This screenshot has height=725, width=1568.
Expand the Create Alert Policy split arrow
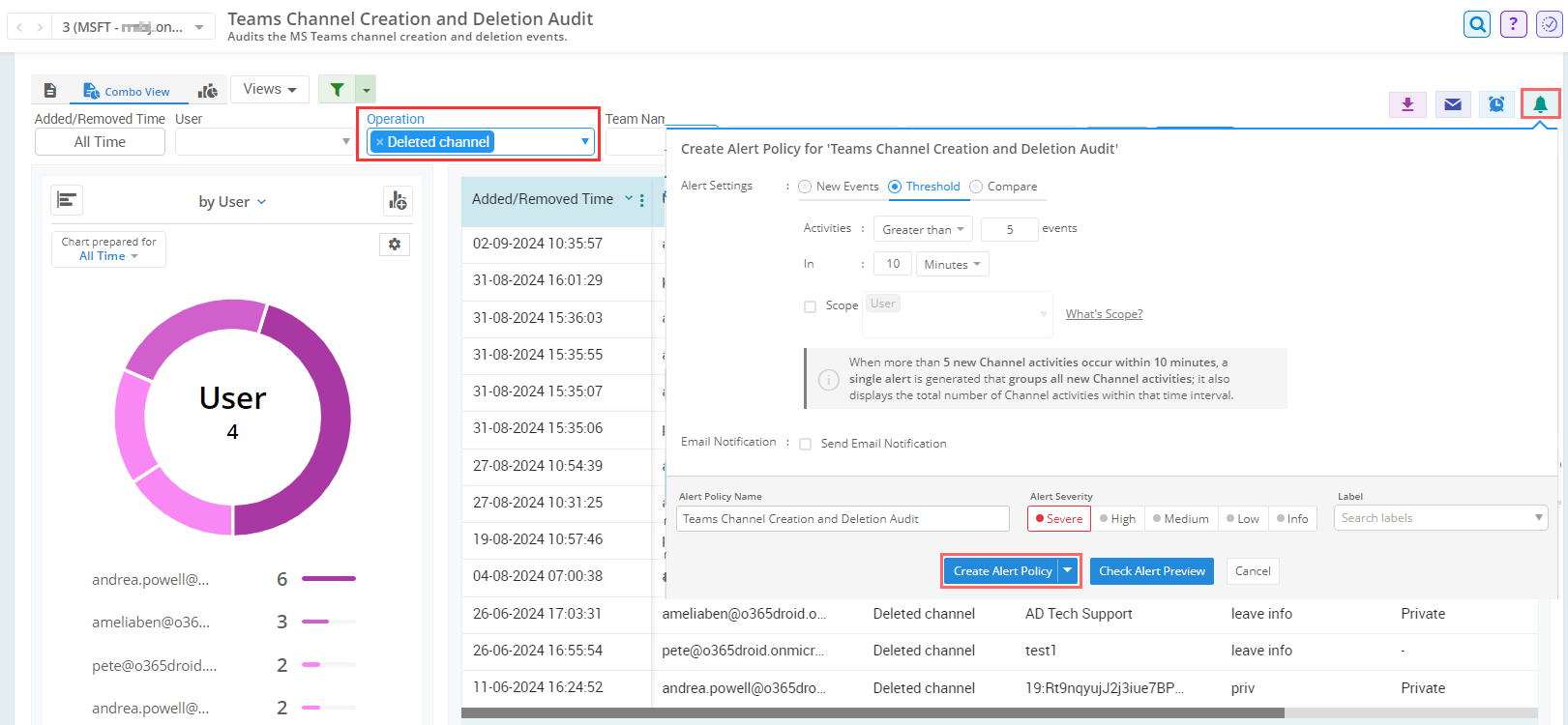1068,570
